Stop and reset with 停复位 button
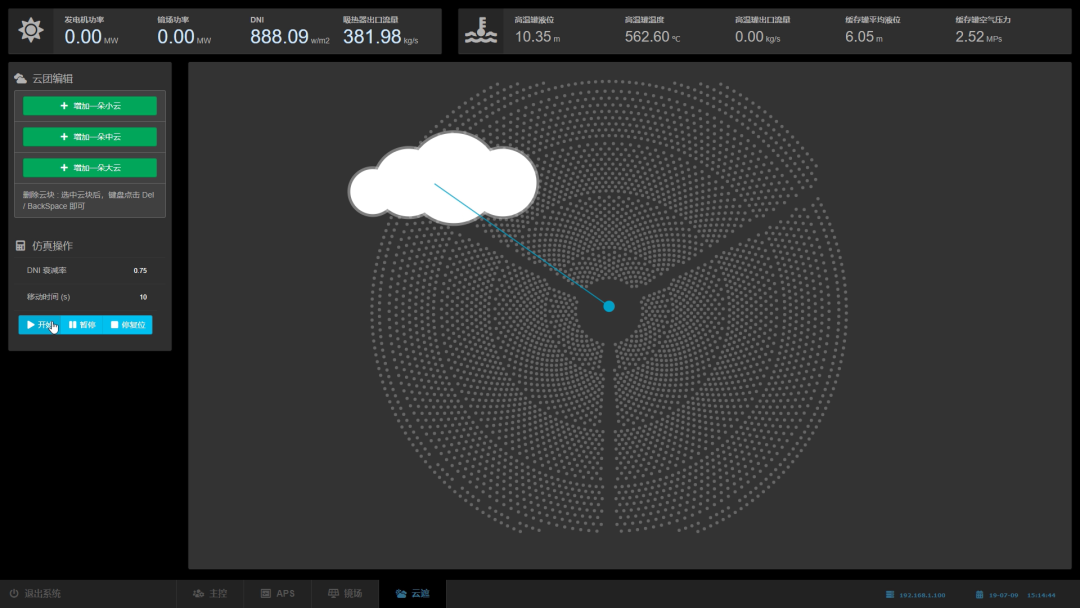The image size is (1080, 608). point(127,325)
